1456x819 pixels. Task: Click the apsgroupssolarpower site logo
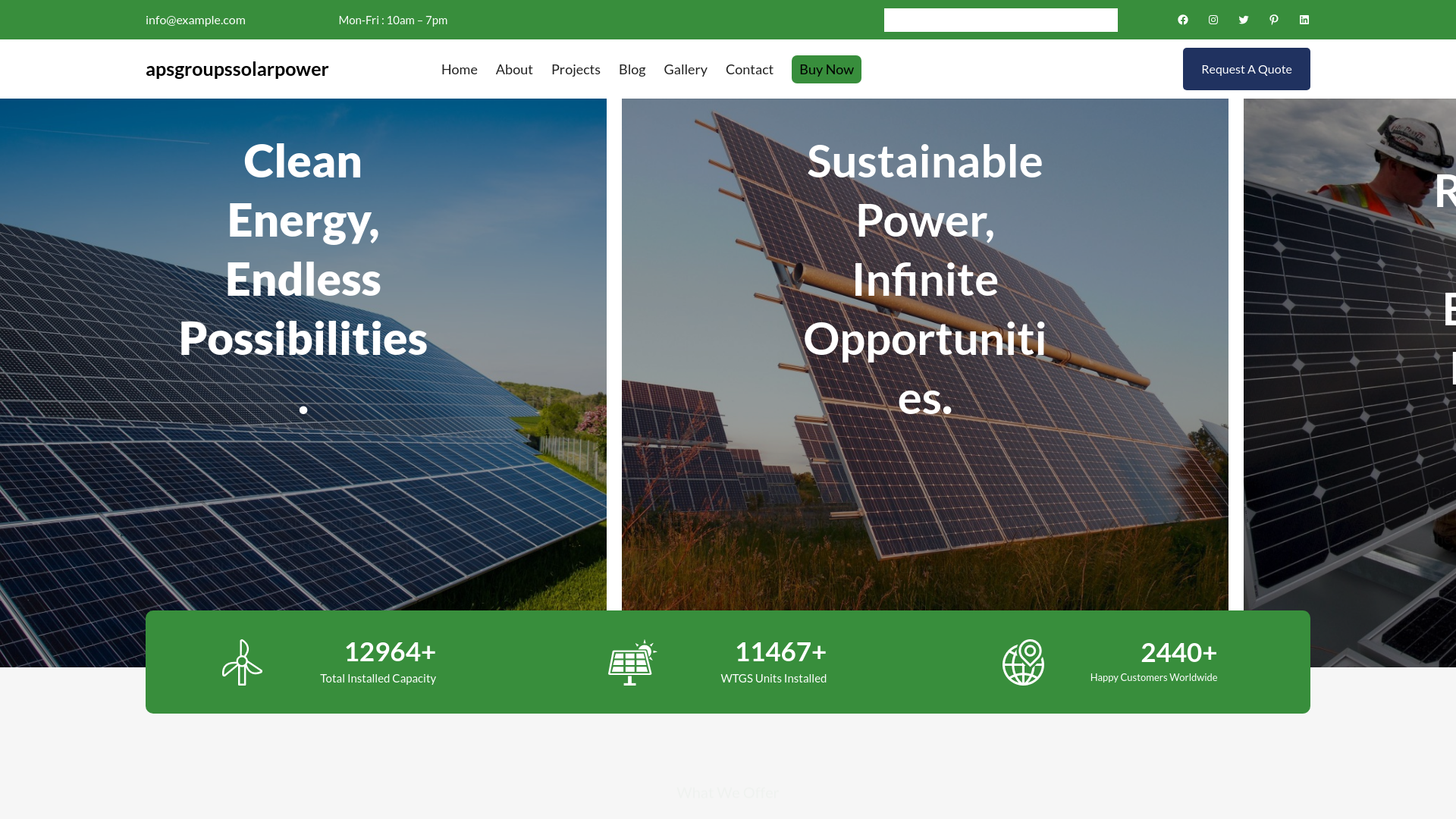pyautogui.click(x=237, y=69)
